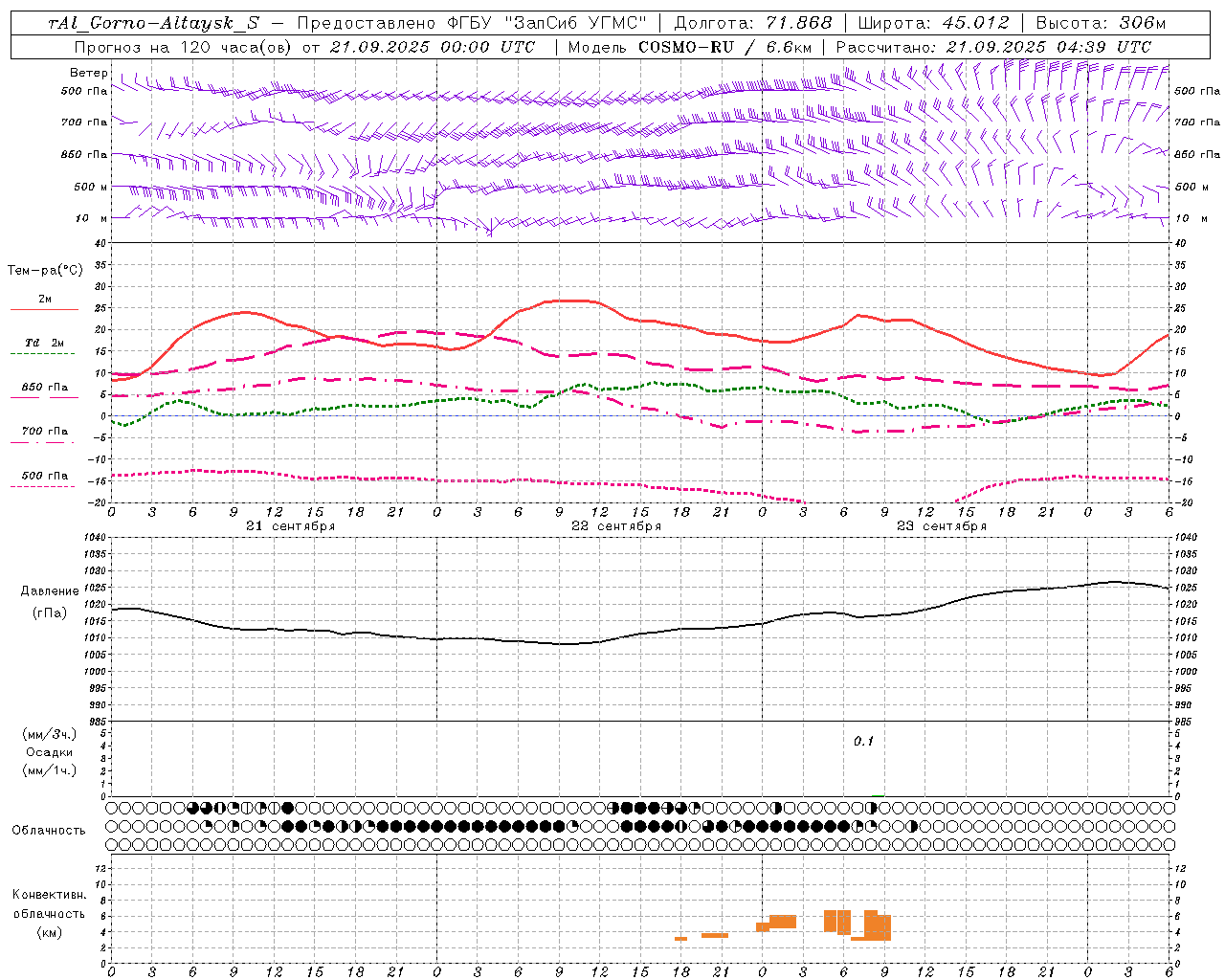Click the Давление panel label
The image size is (1225, 980).
(x=50, y=591)
